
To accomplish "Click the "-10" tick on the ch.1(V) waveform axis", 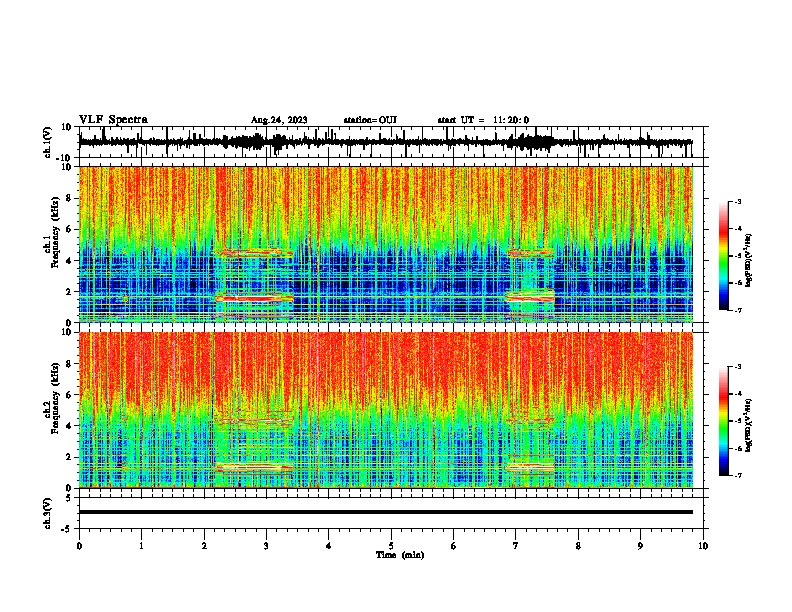I will [x=65, y=158].
